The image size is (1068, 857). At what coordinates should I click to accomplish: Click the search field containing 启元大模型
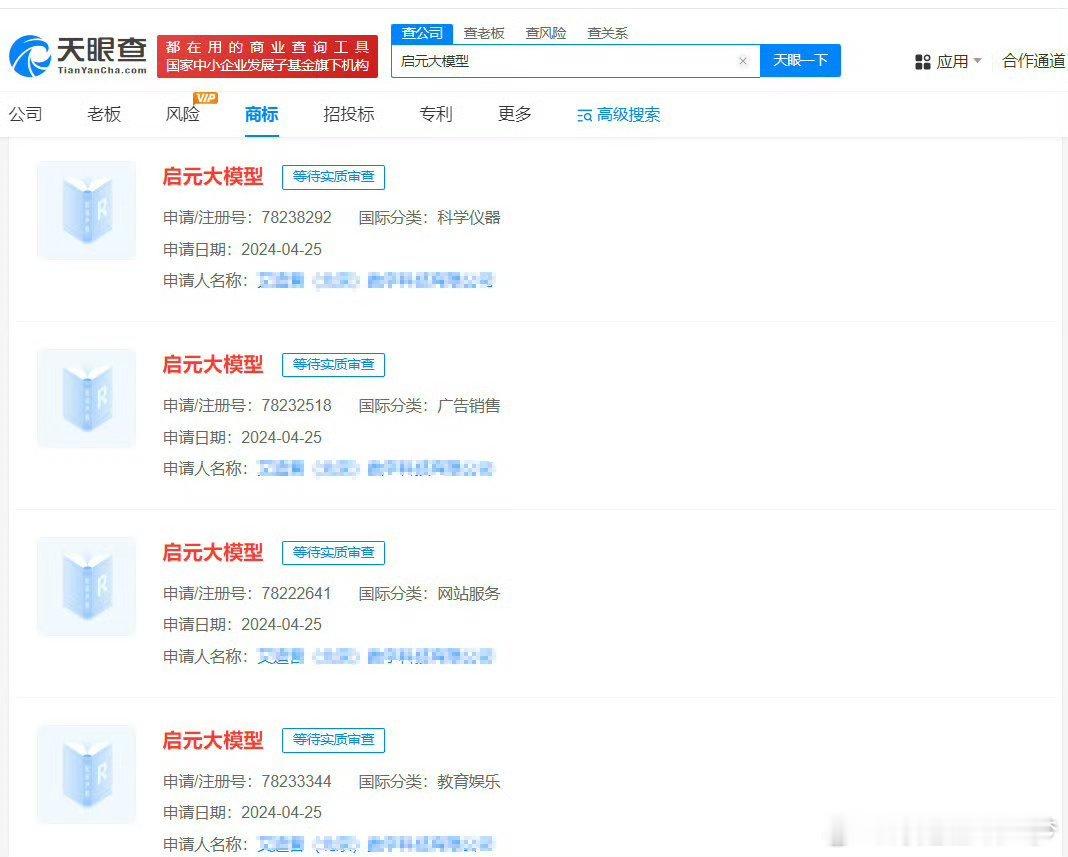575,61
